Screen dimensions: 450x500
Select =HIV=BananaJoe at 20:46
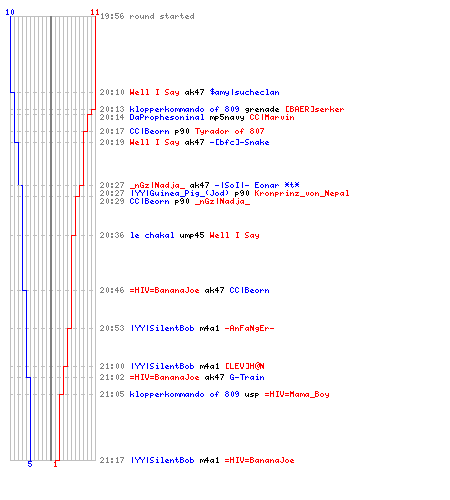click(164, 290)
